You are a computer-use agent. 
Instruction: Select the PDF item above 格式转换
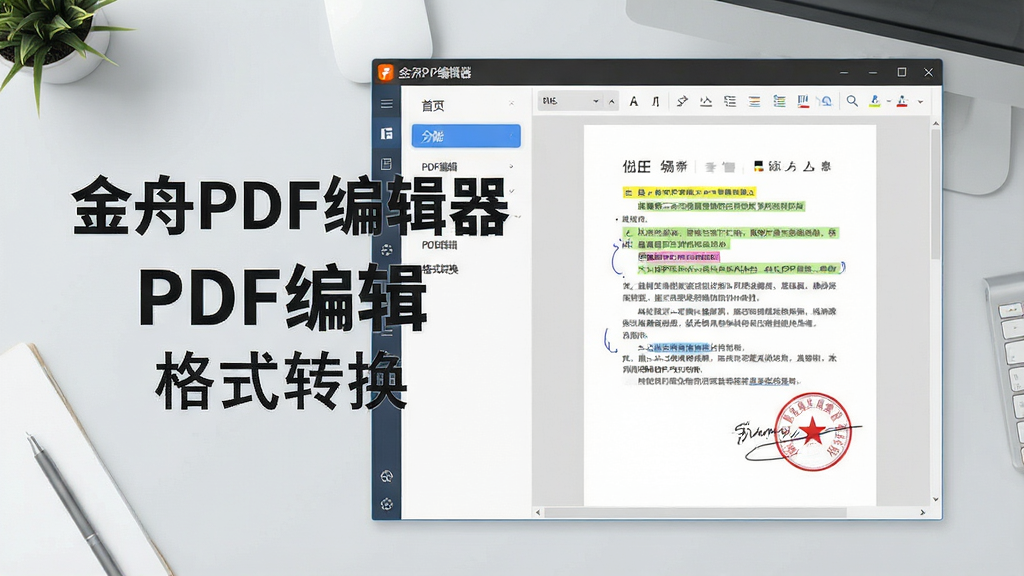(x=440, y=245)
